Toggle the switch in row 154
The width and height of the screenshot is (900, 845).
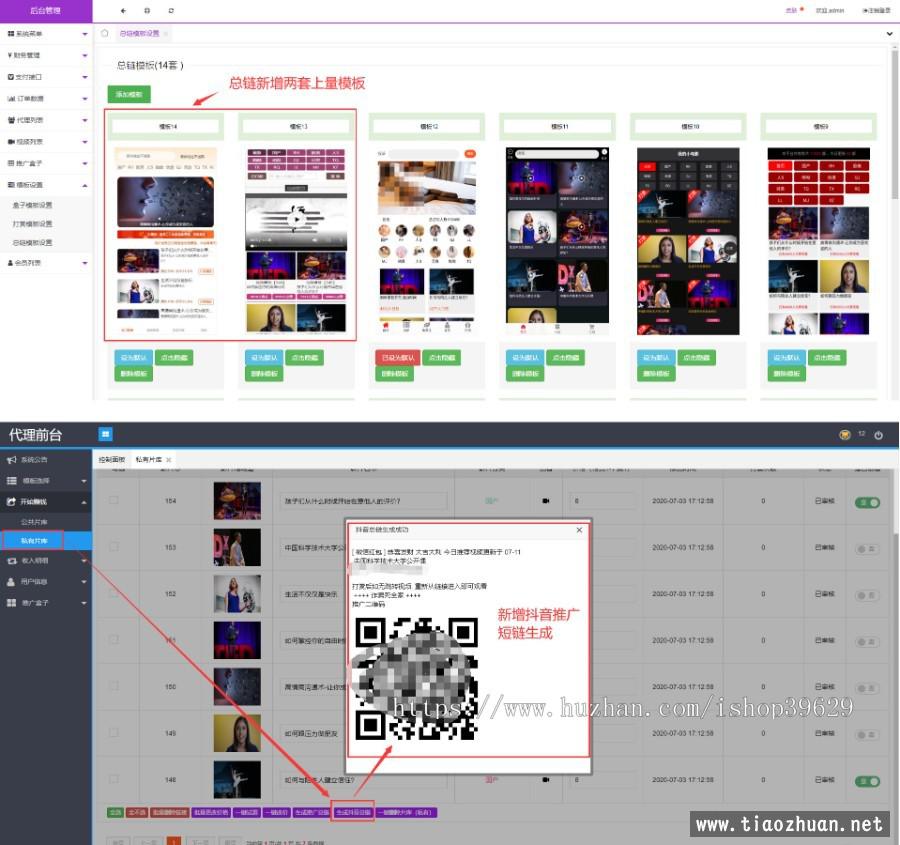pos(867,502)
